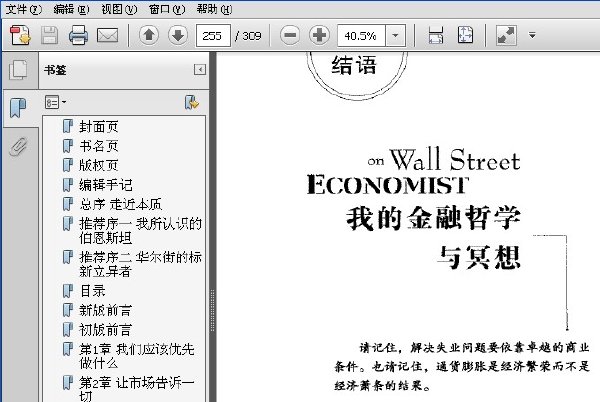Send file by email envelope icon

(x=108, y=36)
